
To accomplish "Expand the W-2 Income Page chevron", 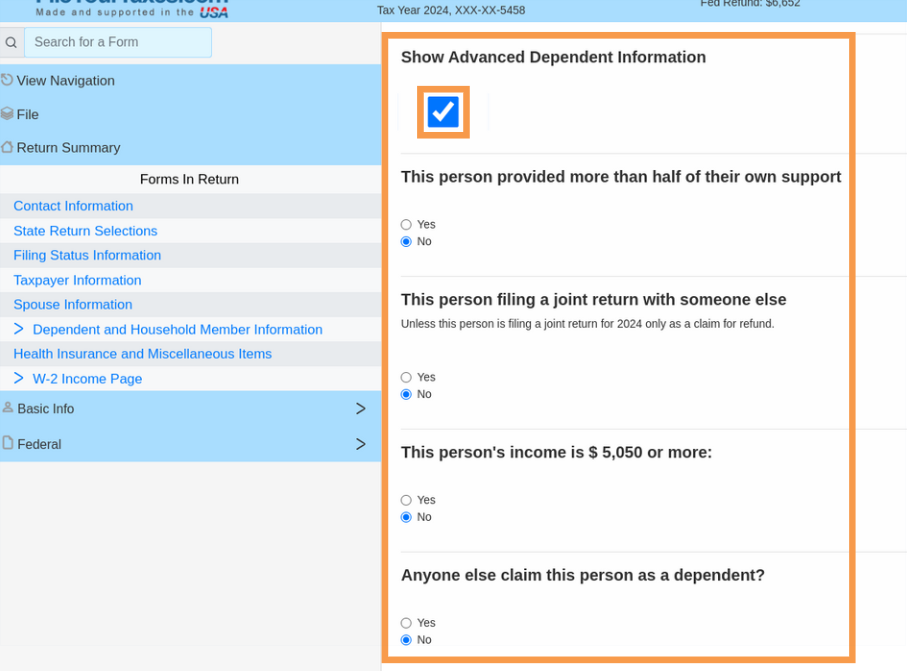I will coord(19,378).
